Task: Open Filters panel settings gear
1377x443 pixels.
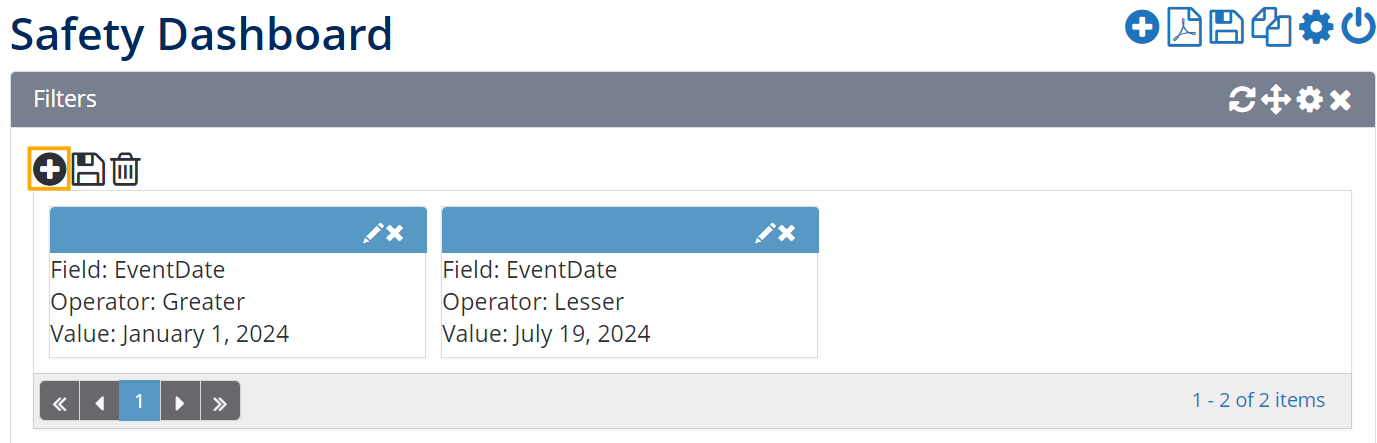Action: tap(1309, 99)
